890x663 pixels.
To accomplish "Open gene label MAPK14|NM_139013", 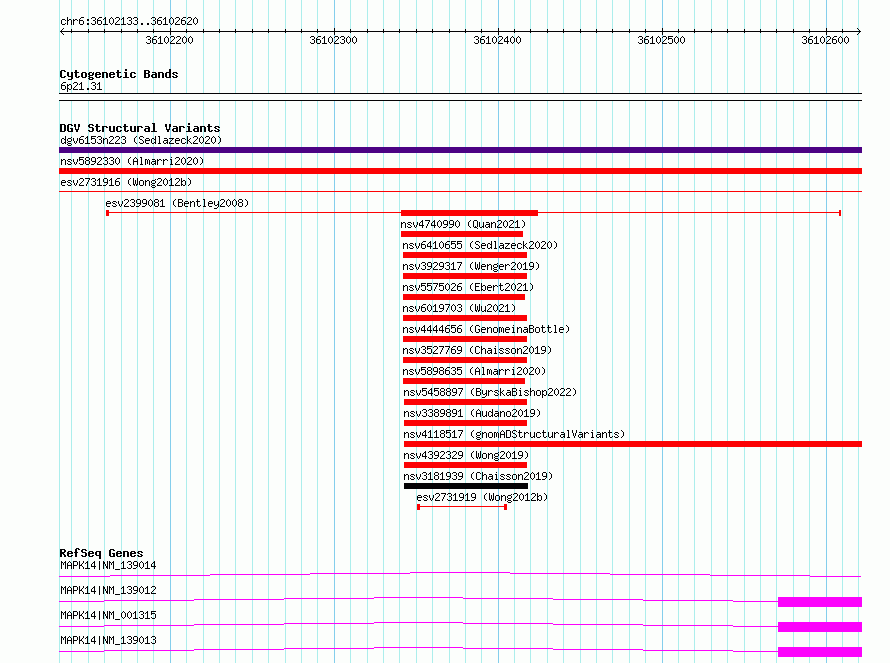I will pyautogui.click(x=108, y=640).
